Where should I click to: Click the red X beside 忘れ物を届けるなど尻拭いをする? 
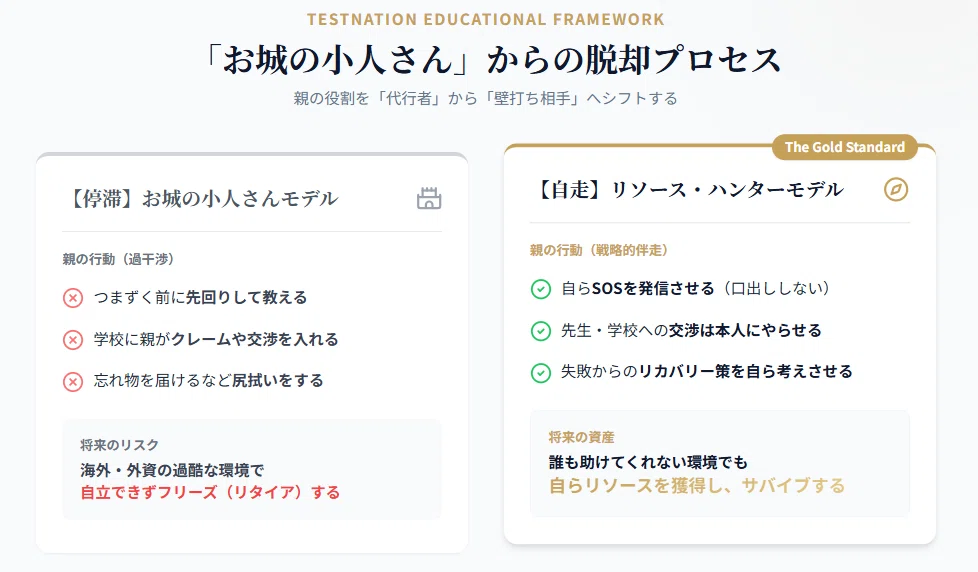pyautogui.click(x=73, y=381)
